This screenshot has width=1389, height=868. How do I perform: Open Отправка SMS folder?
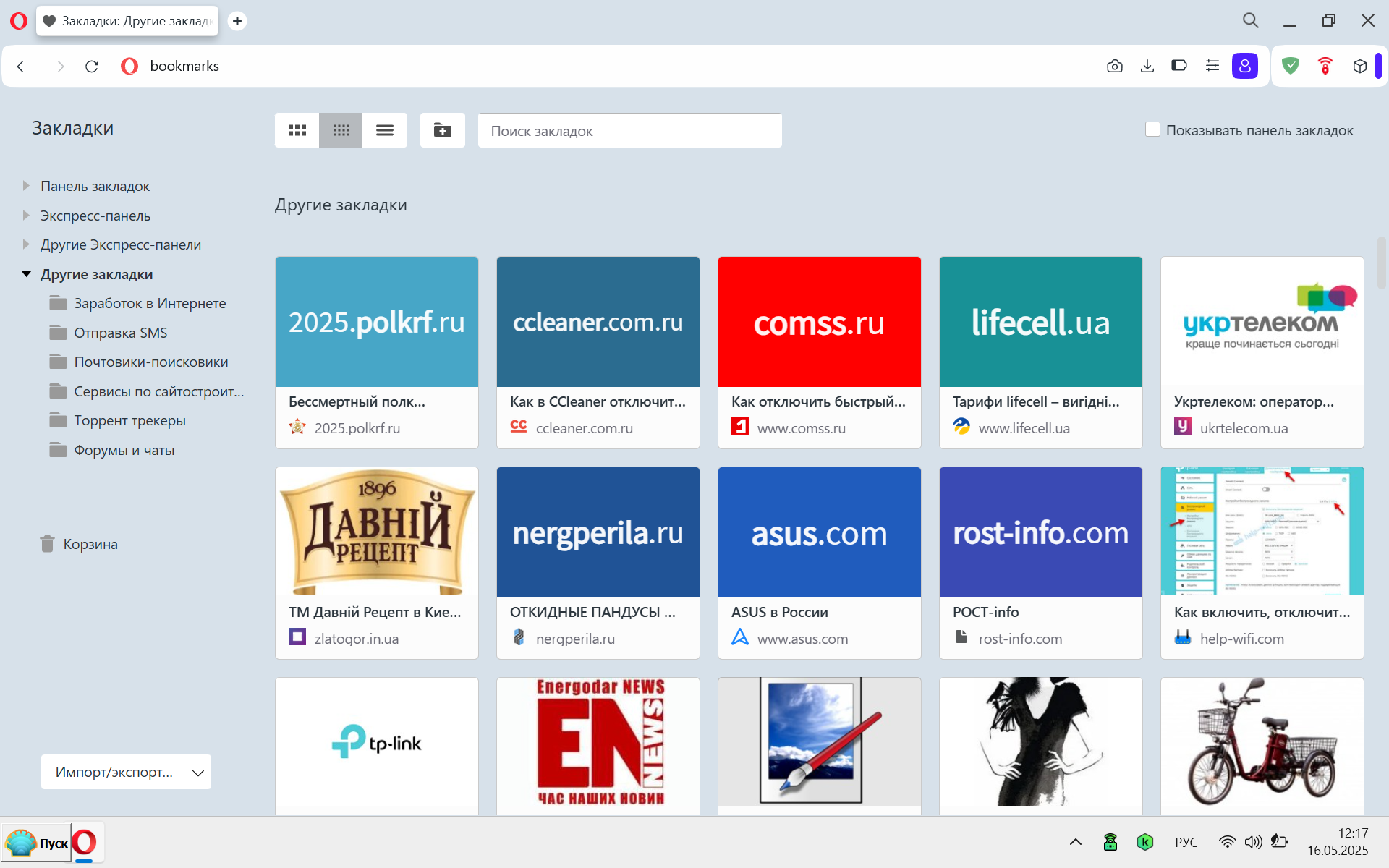pyautogui.click(x=109, y=333)
